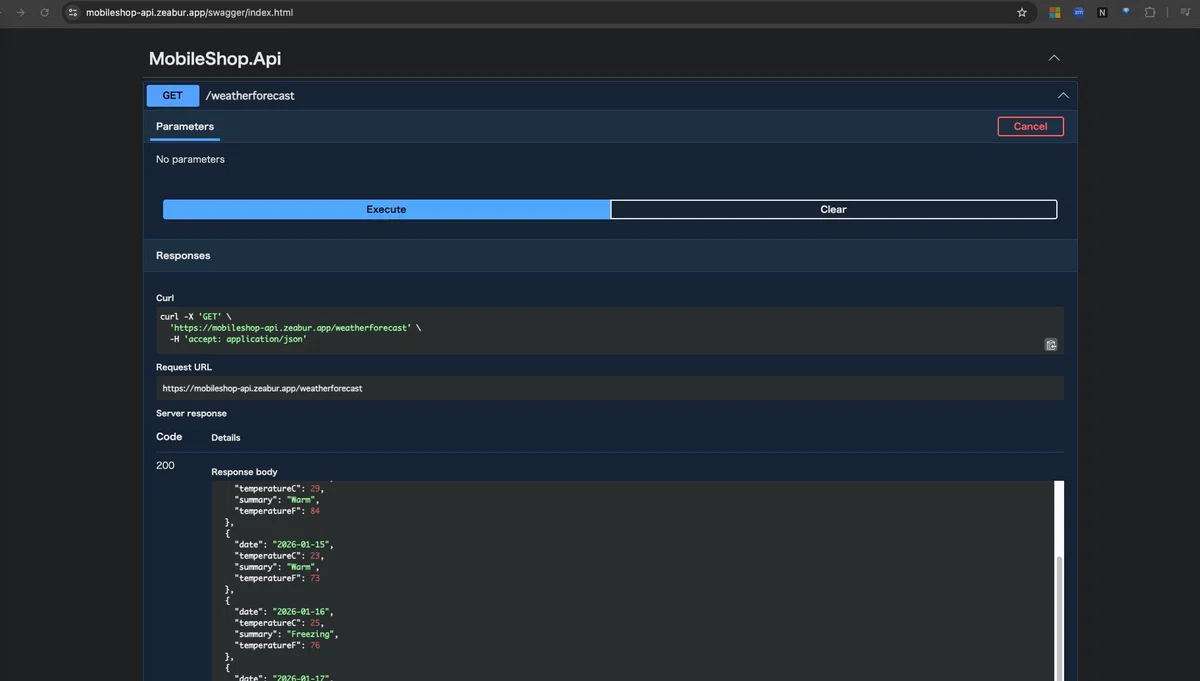Click the Details column header

point(226,438)
